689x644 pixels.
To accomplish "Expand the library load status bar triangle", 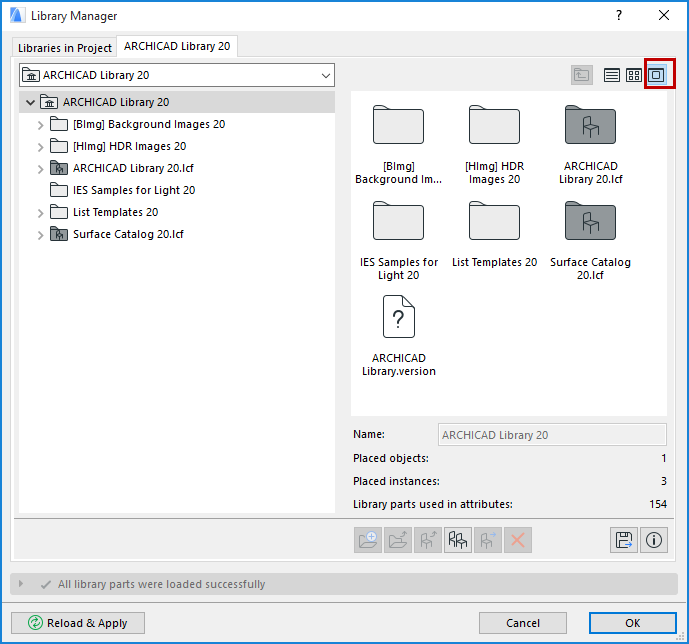I will pyautogui.click(x=21, y=584).
